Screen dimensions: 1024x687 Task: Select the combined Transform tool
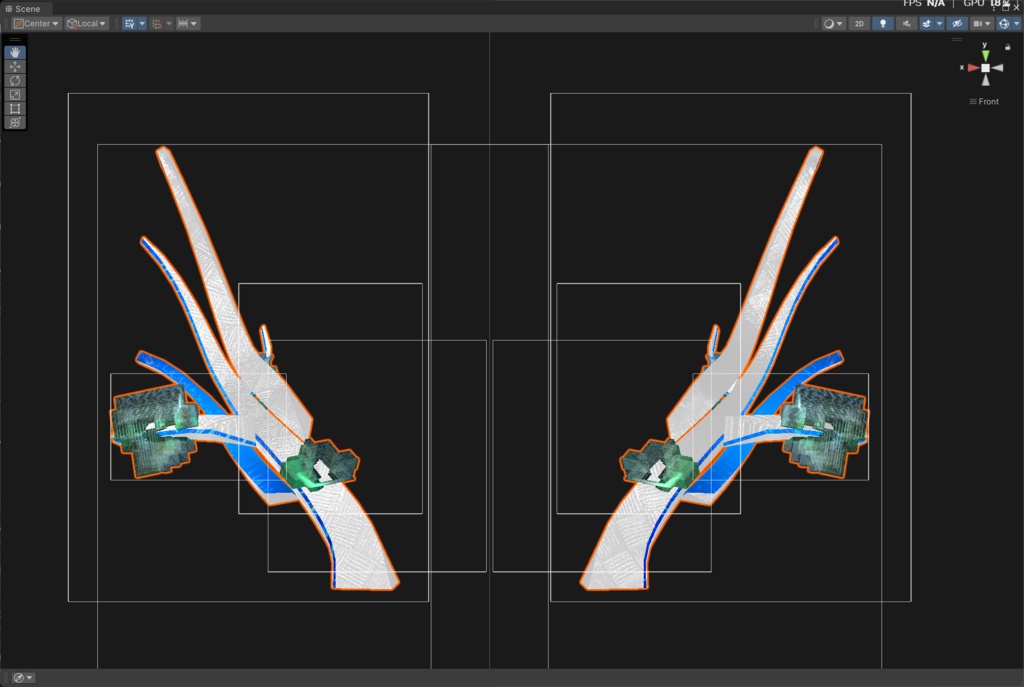tap(15, 123)
